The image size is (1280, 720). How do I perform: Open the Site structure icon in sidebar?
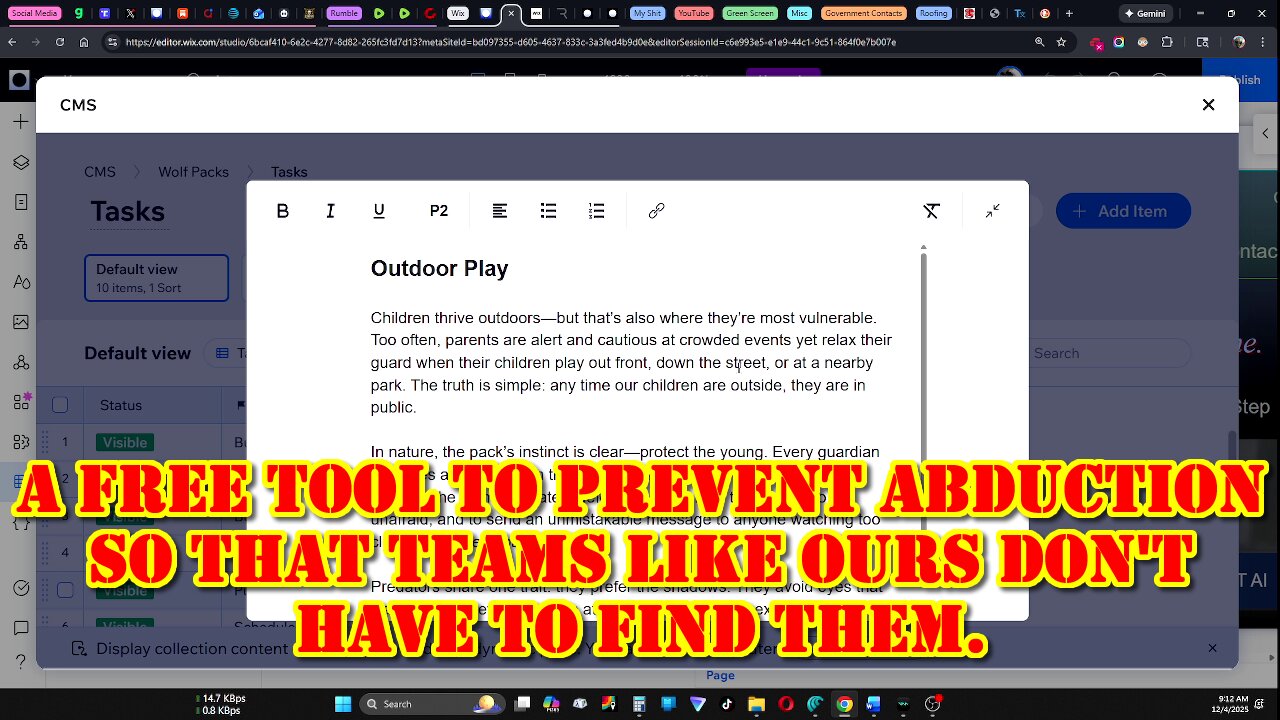pyautogui.click(x=21, y=242)
